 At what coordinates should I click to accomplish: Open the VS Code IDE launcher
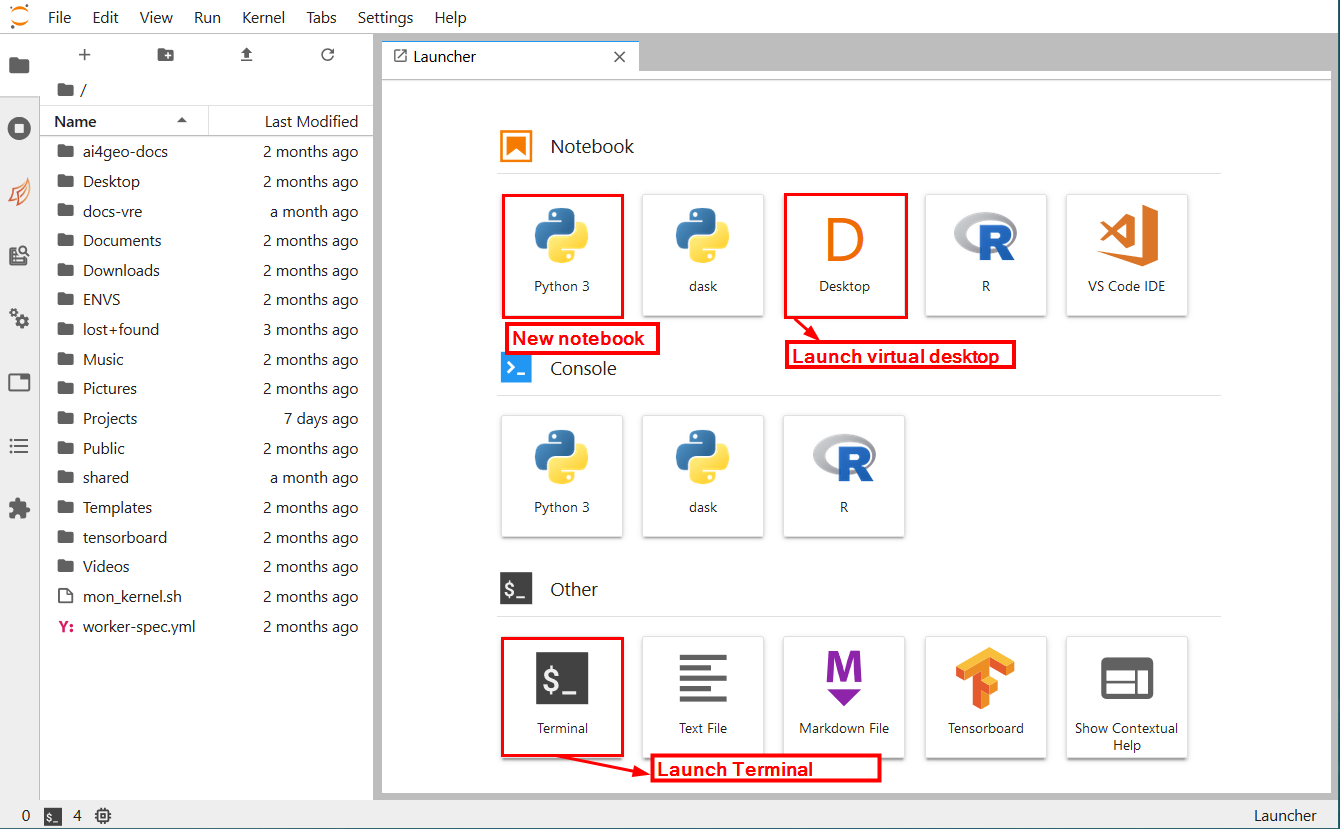pos(1127,255)
